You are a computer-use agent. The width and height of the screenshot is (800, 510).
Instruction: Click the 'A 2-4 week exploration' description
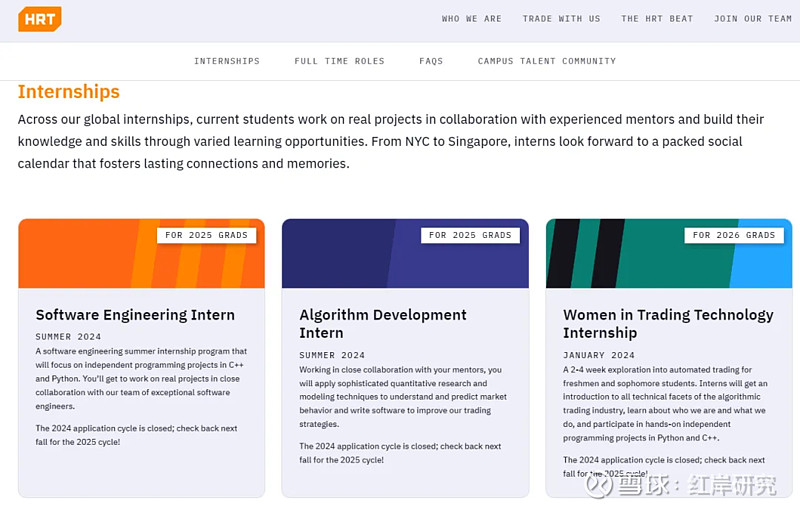[665, 403]
